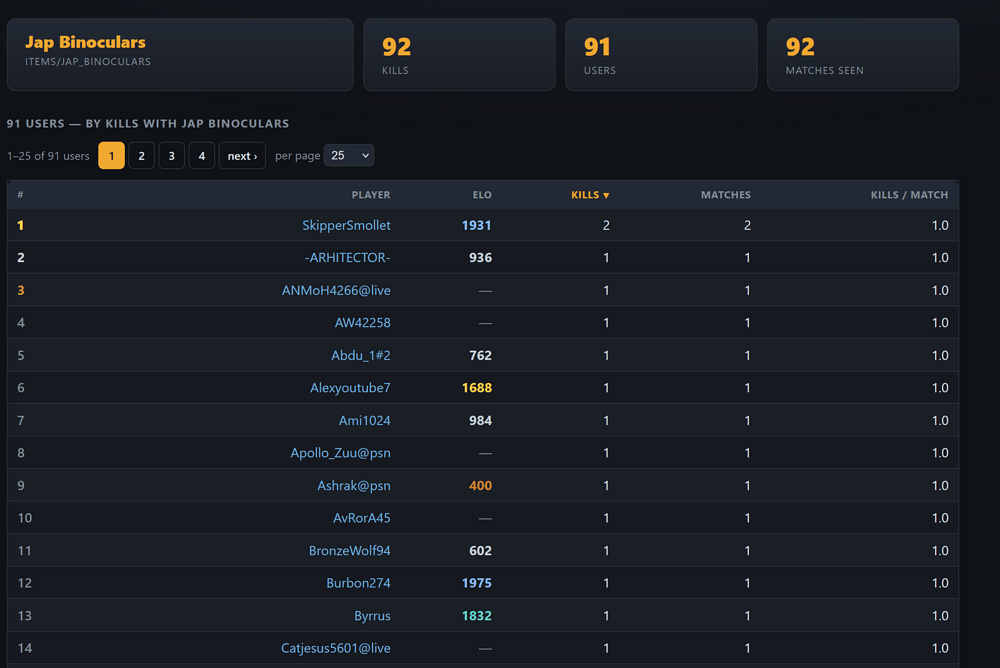
Task: Click the 92 KILLS stat card
Action: [459, 54]
